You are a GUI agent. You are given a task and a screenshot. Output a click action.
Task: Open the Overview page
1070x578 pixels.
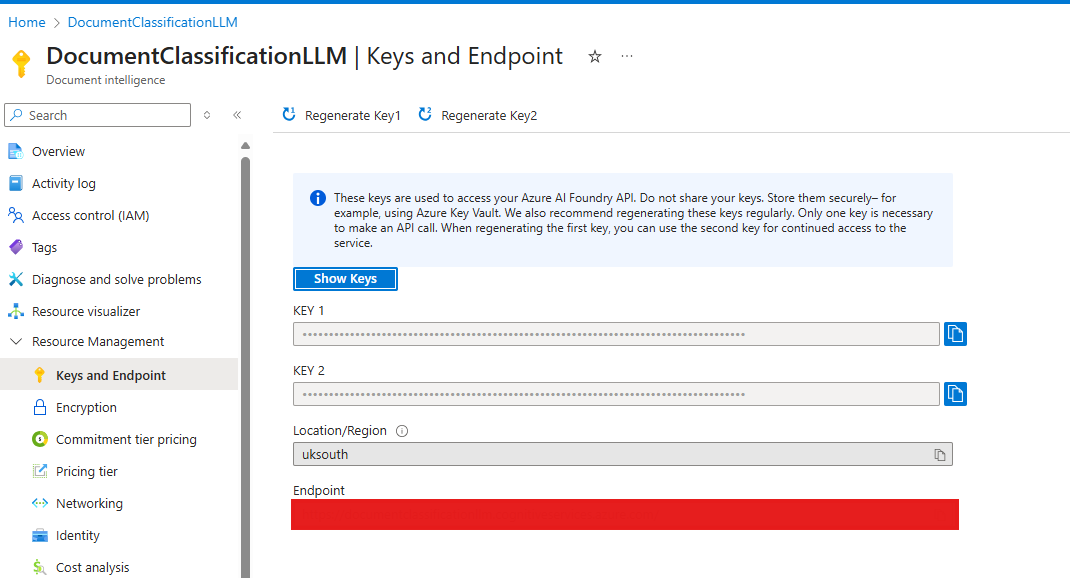point(58,151)
